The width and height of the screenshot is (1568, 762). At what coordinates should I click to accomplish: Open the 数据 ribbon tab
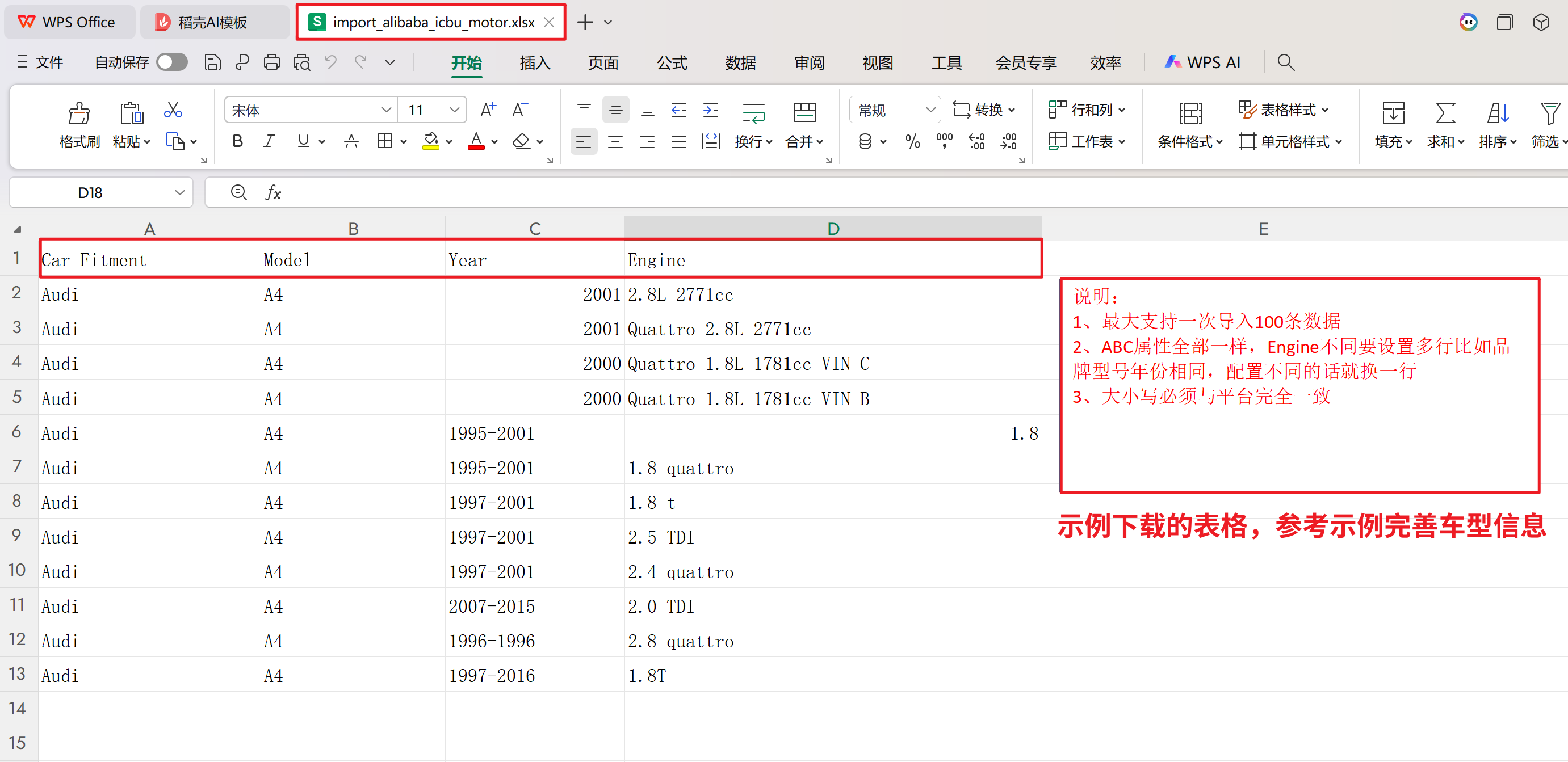(x=740, y=62)
